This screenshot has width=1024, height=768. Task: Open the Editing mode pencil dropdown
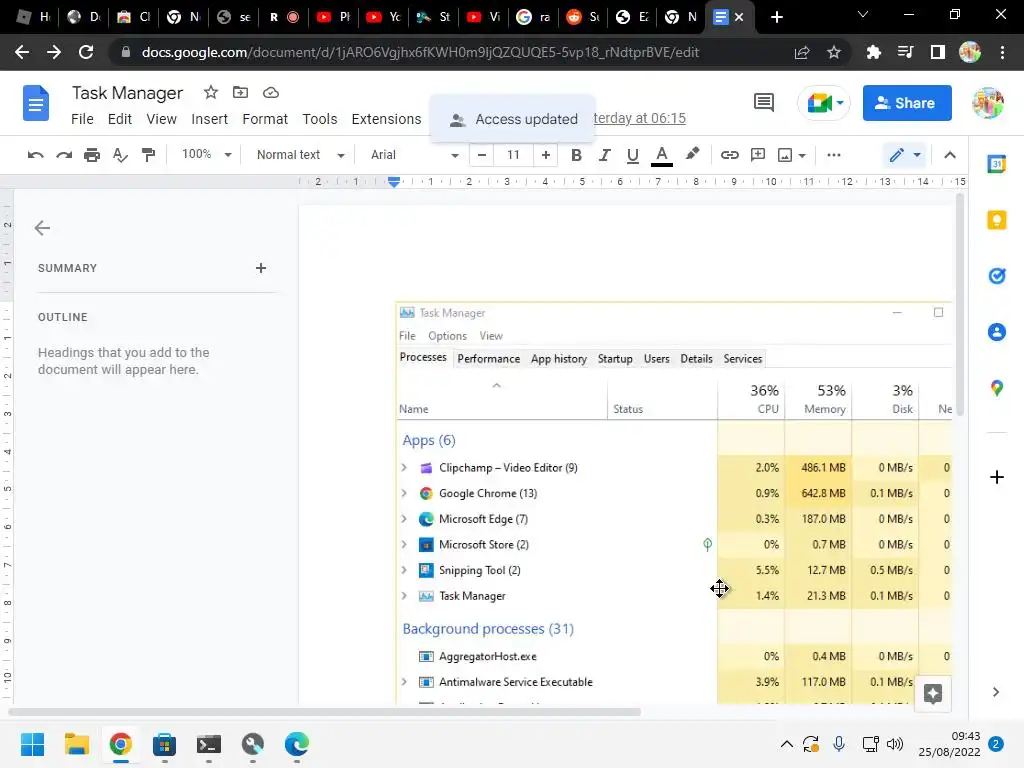pyautogui.click(x=904, y=155)
